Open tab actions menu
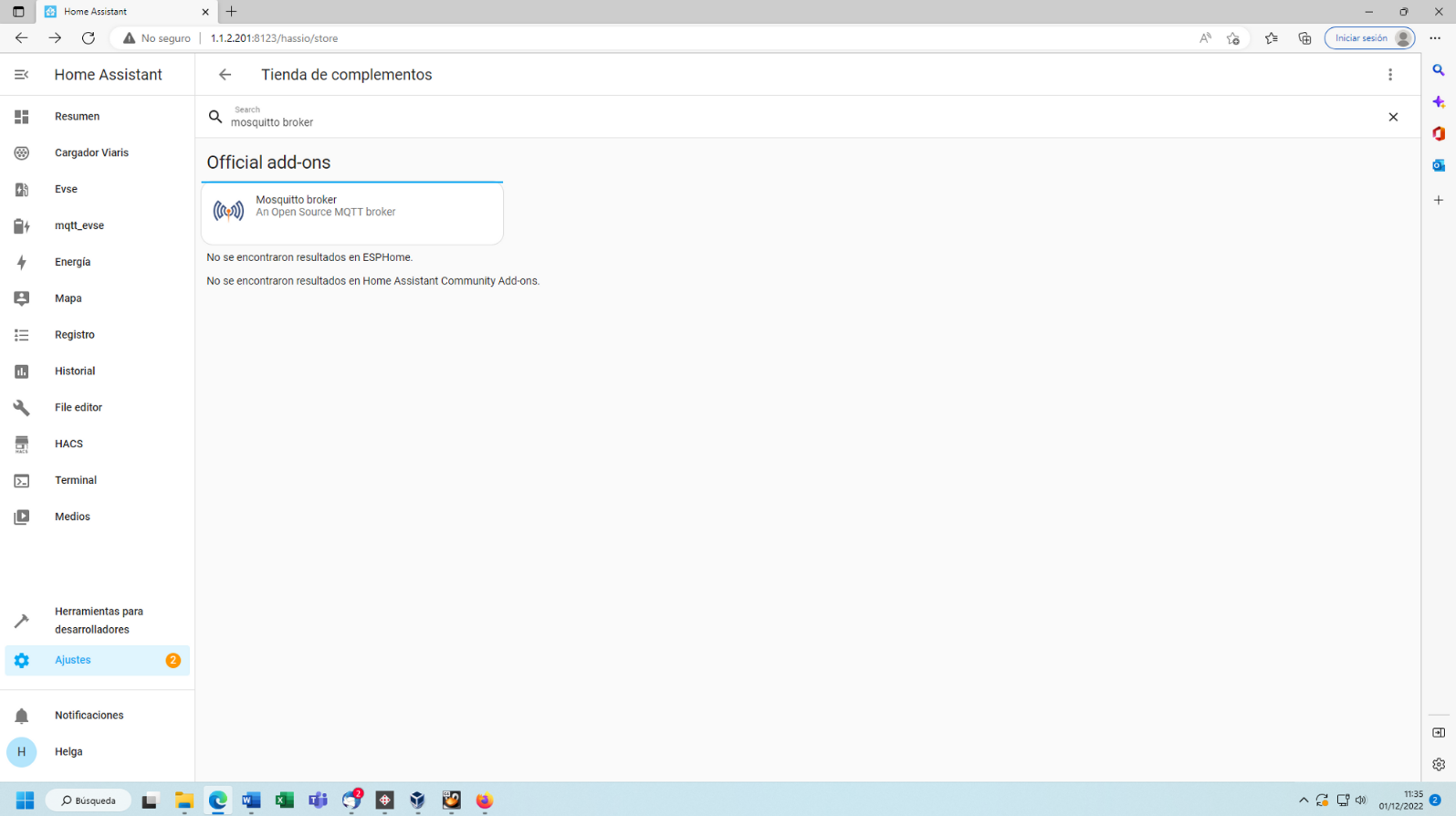Image resolution: width=1456 pixels, height=816 pixels. coord(18,12)
